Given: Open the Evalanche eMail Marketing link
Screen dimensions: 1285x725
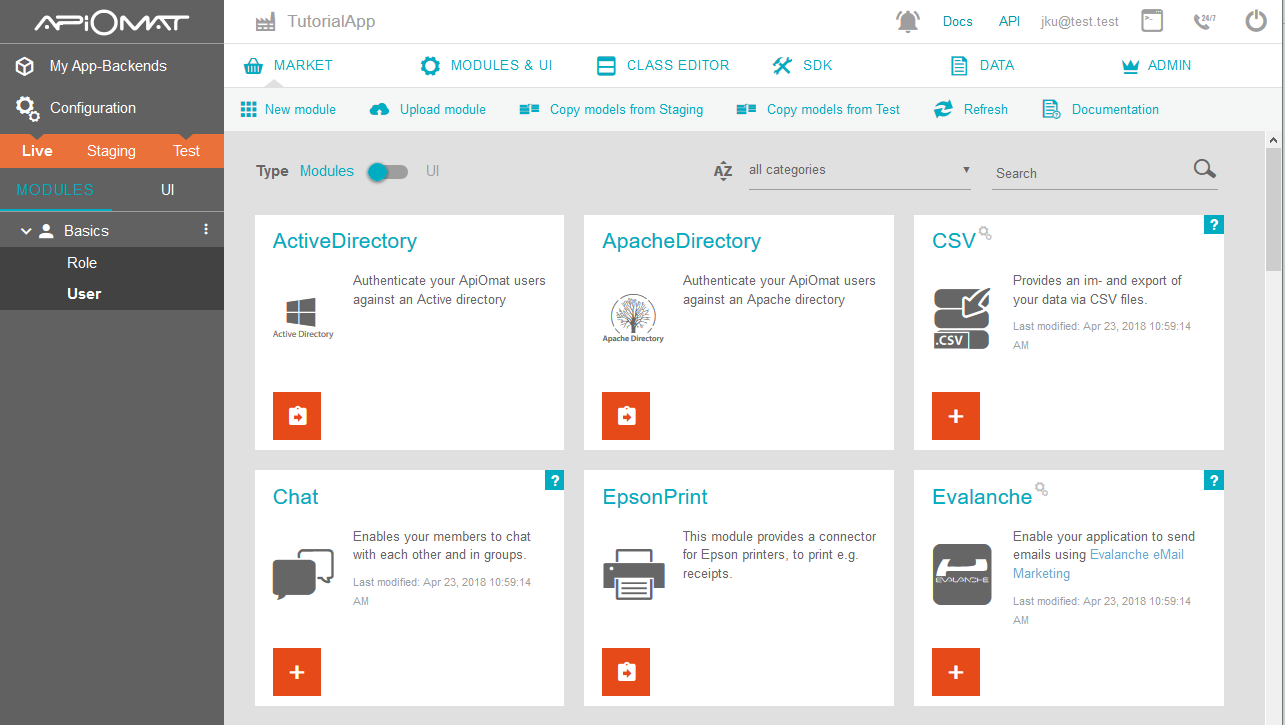Looking at the screenshot, I should tap(1098, 564).
